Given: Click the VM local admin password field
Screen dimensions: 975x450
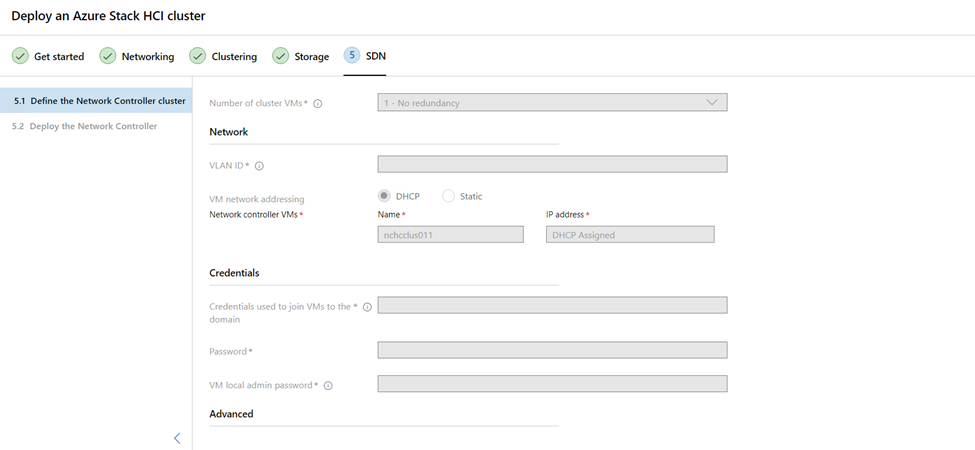Looking at the screenshot, I should click(x=552, y=383).
